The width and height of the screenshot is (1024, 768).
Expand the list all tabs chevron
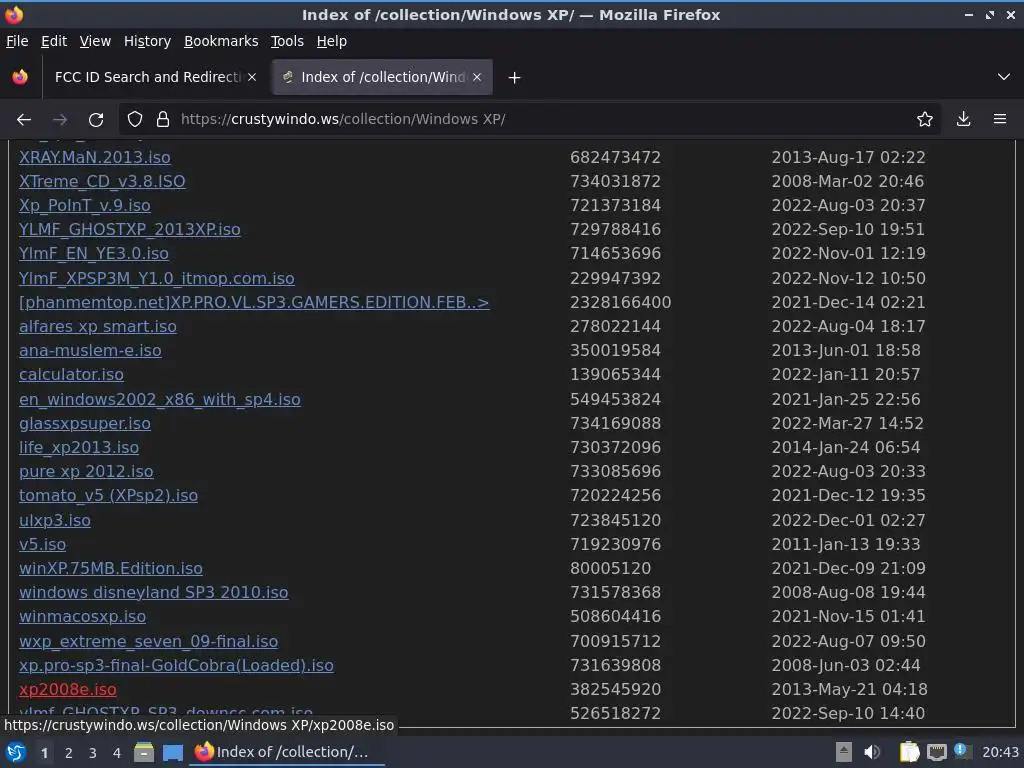1004,77
